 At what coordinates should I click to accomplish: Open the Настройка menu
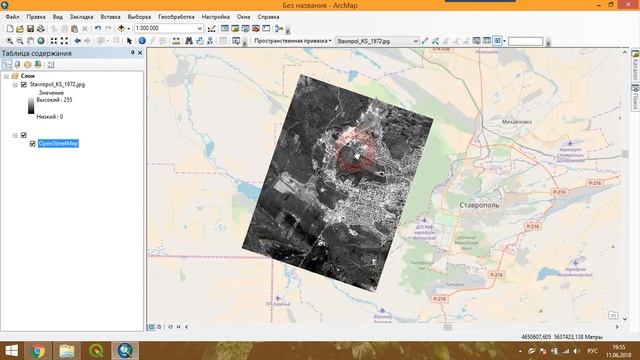click(x=216, y=17)
